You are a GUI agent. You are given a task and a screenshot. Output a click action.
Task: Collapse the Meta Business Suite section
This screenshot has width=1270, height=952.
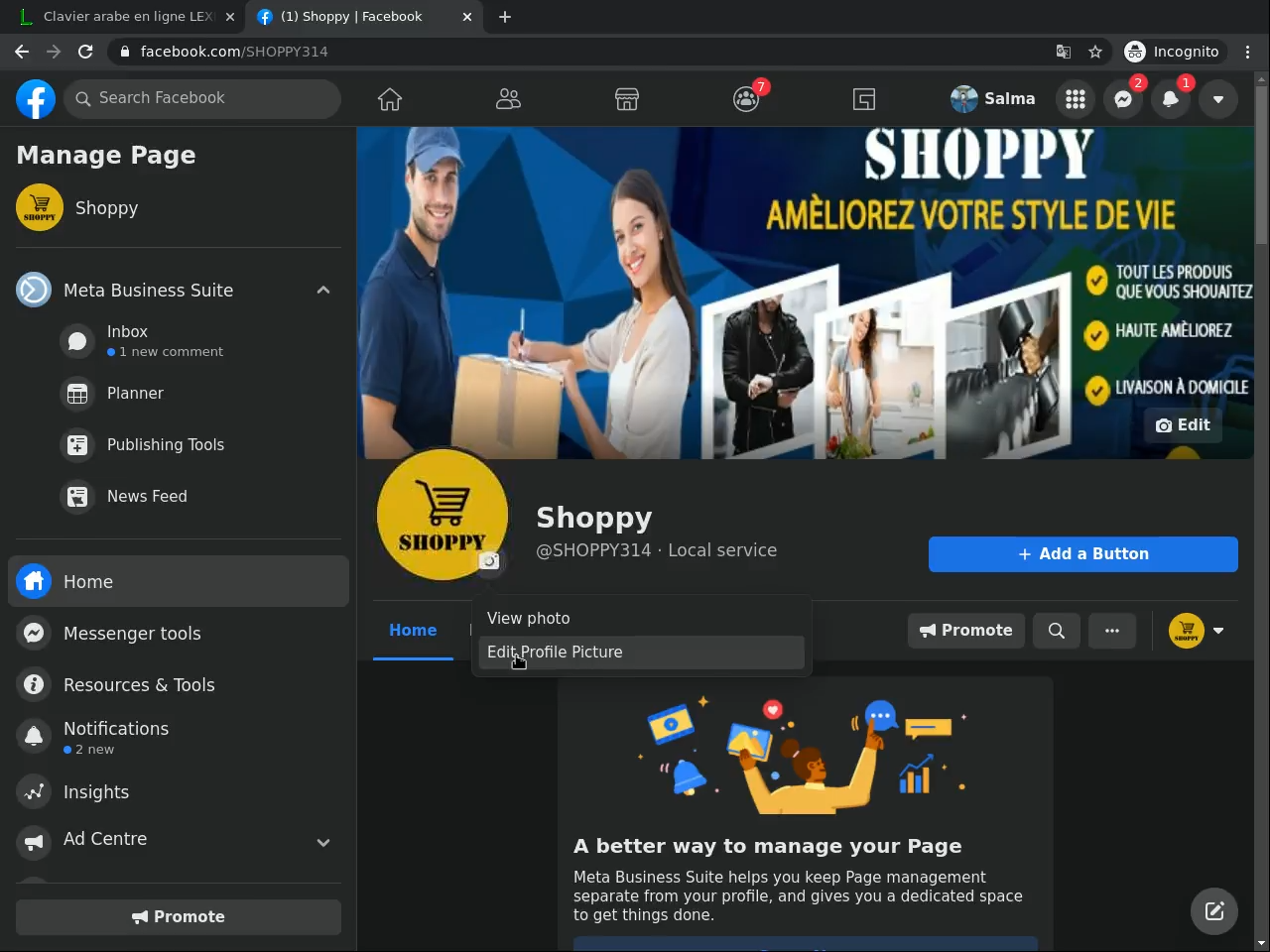pyautogui.click(x=323, y=290)
